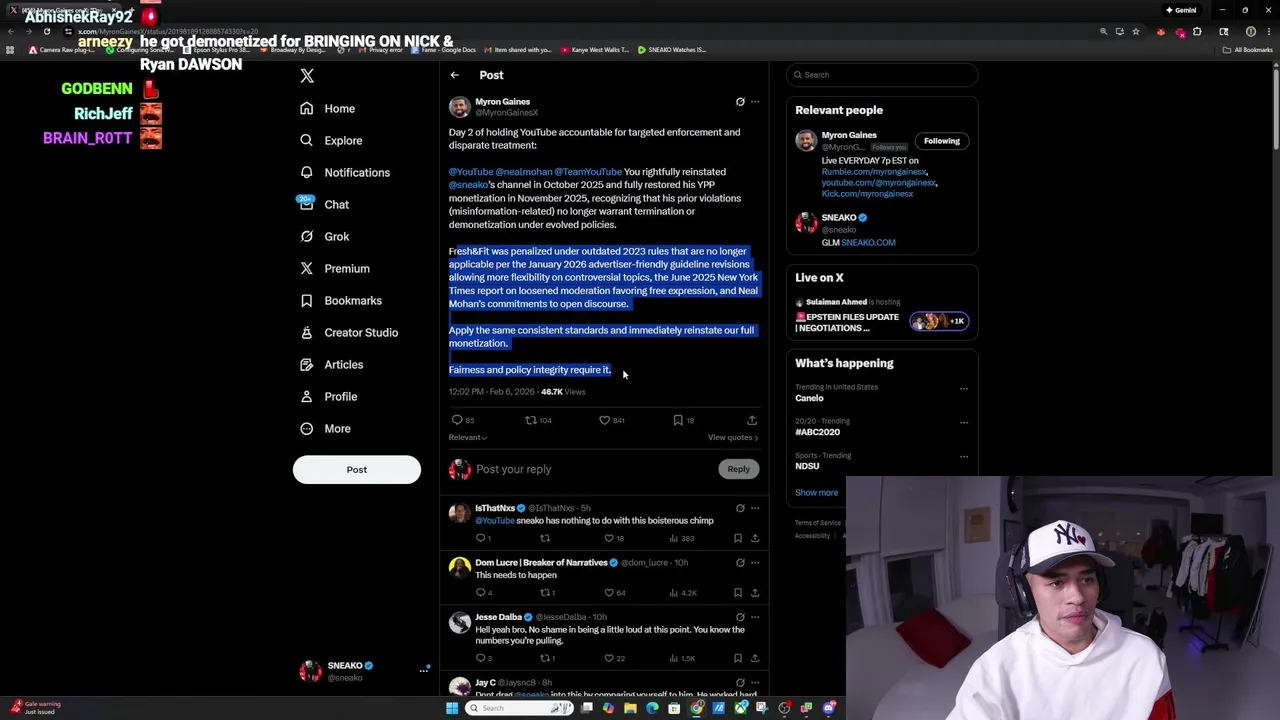Open the +1K listeners badge on live space
The width and height of the screenshot is (1280, 720).
pyautogui.click(x=938, y=322)
